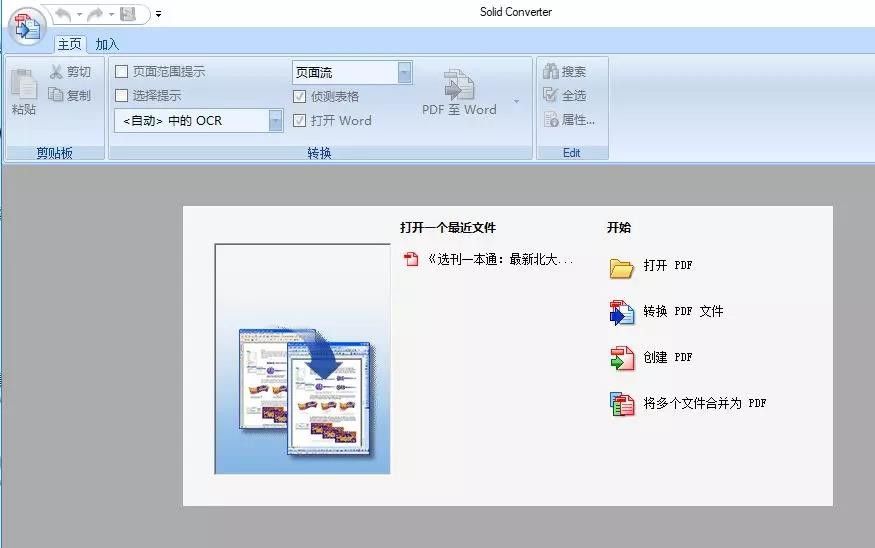Switch to the 加入 ribbon tab
This screenshot has height=548, width=875.
tap(107, 44)
